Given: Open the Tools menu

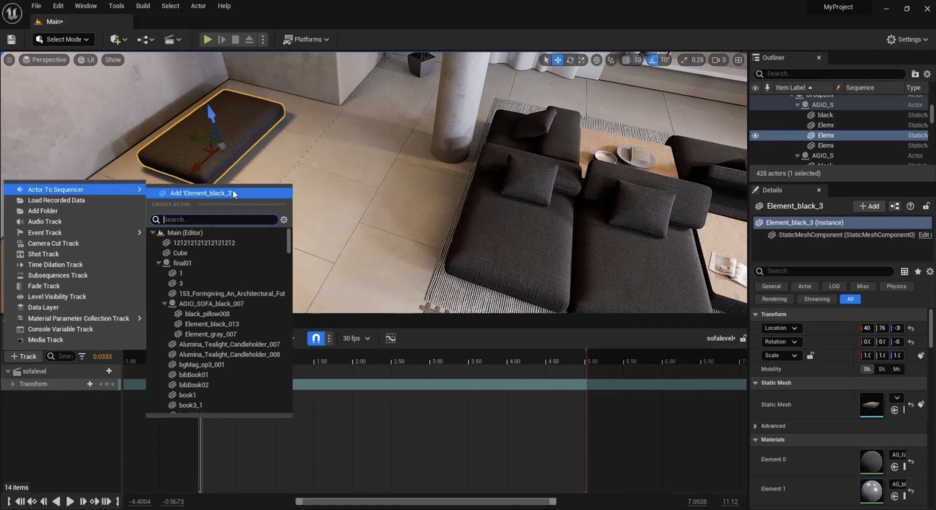Looking at the screenshot, I should (116, 6).
